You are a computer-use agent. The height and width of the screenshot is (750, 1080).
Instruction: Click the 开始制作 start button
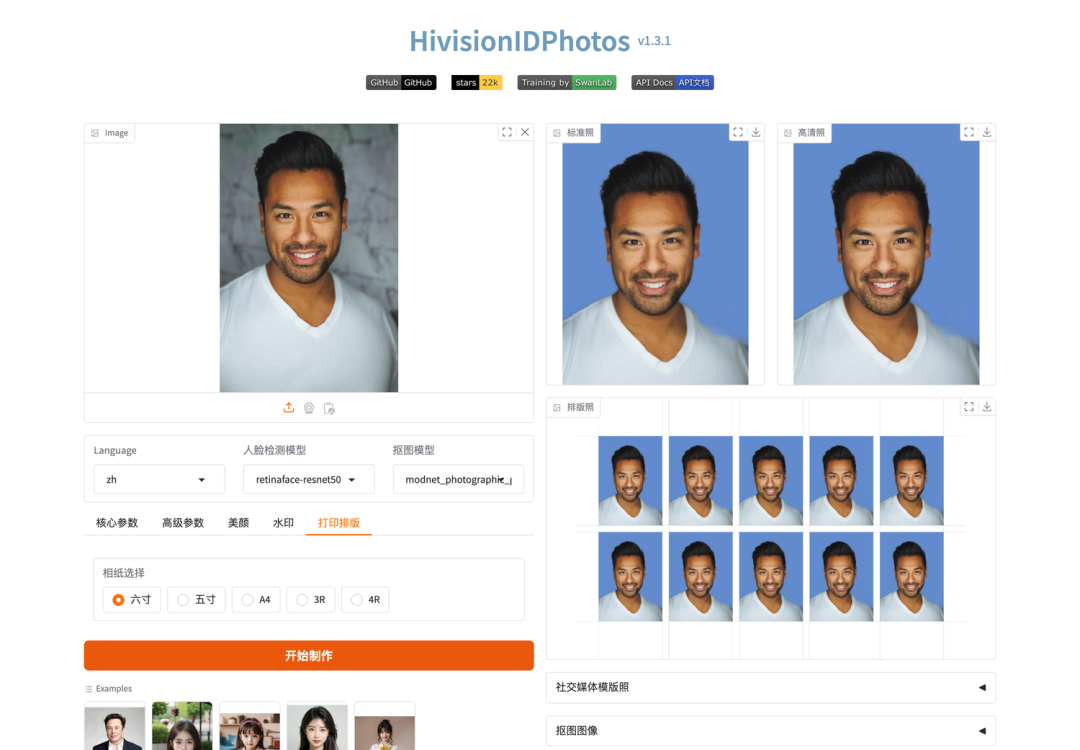309,656
